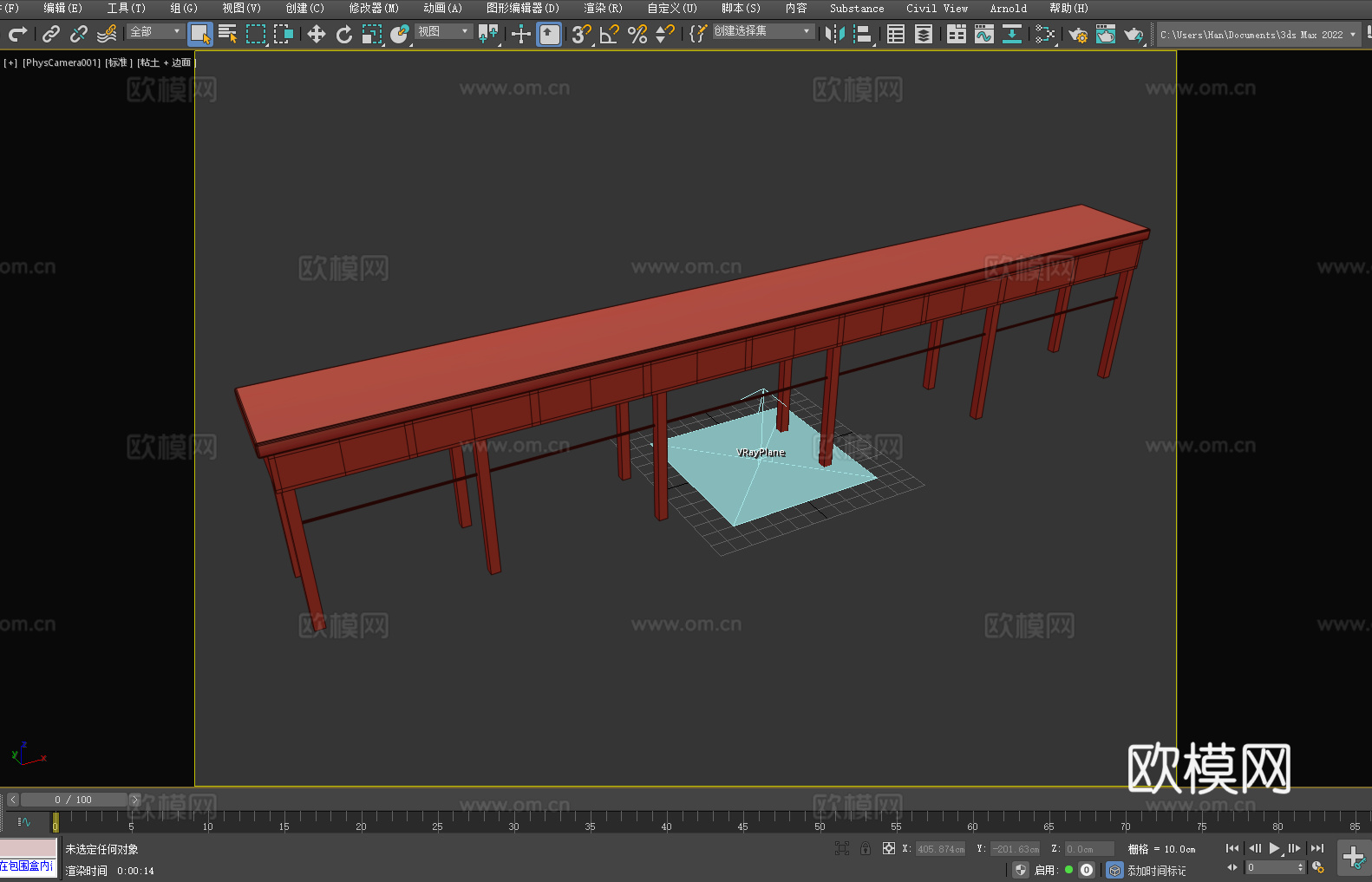Click the Mirror tool icon
The image size is (1372, 882).
(835, 34)
